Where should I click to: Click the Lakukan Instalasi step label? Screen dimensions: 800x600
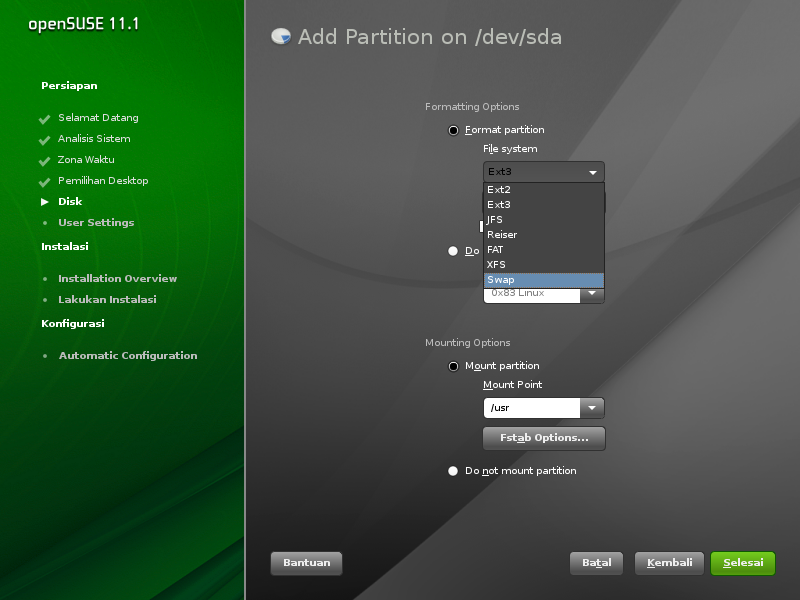coord(107,299)
